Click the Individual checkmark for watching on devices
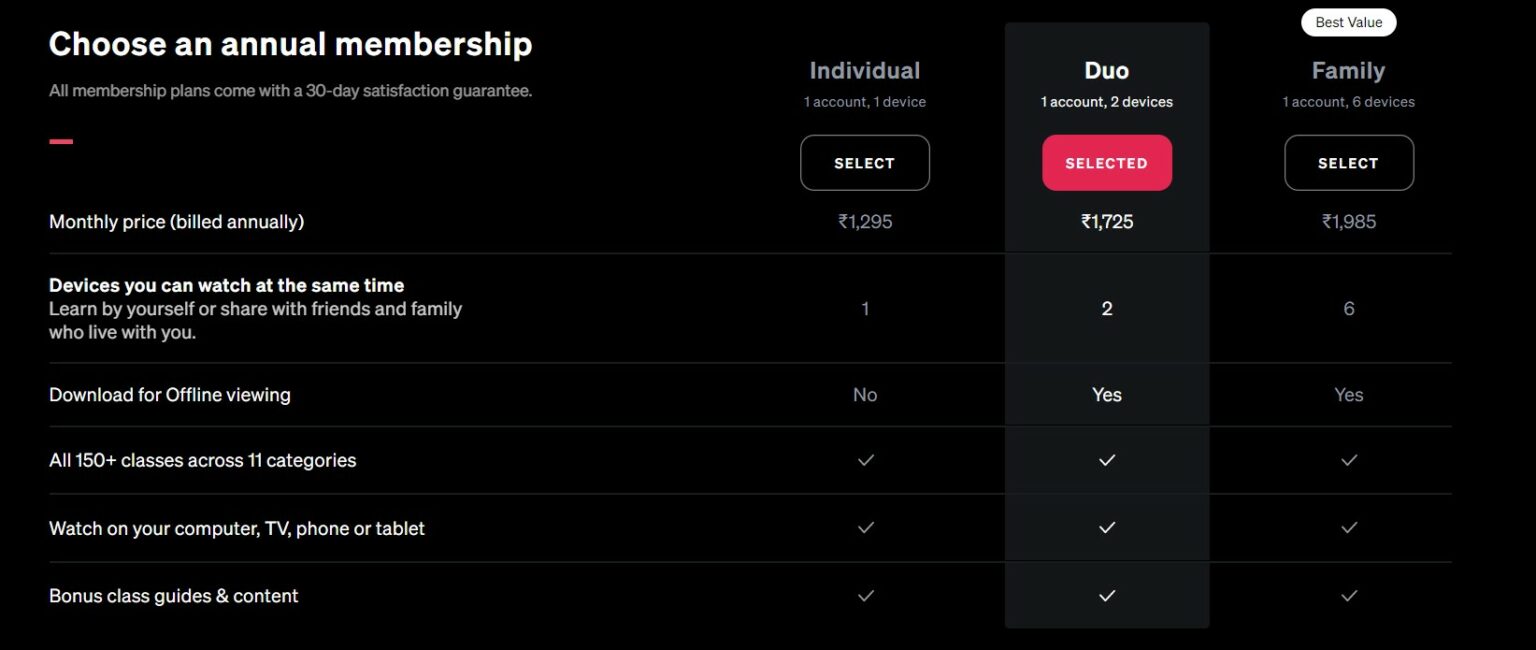This screenshot has width=1536, height=650. pyautogui.click(x=865, y=528)
